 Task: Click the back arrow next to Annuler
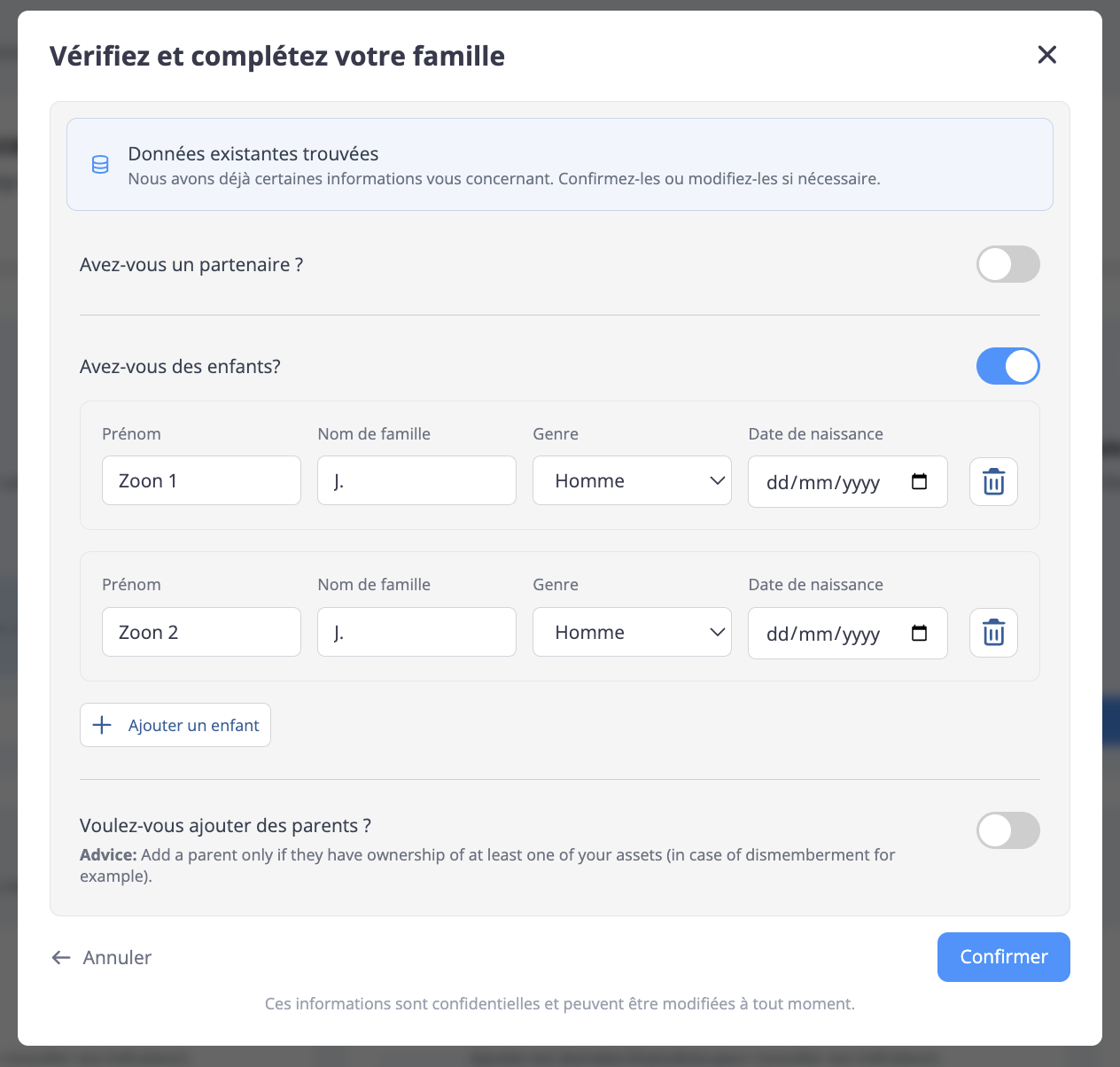[x=61, y=957]
